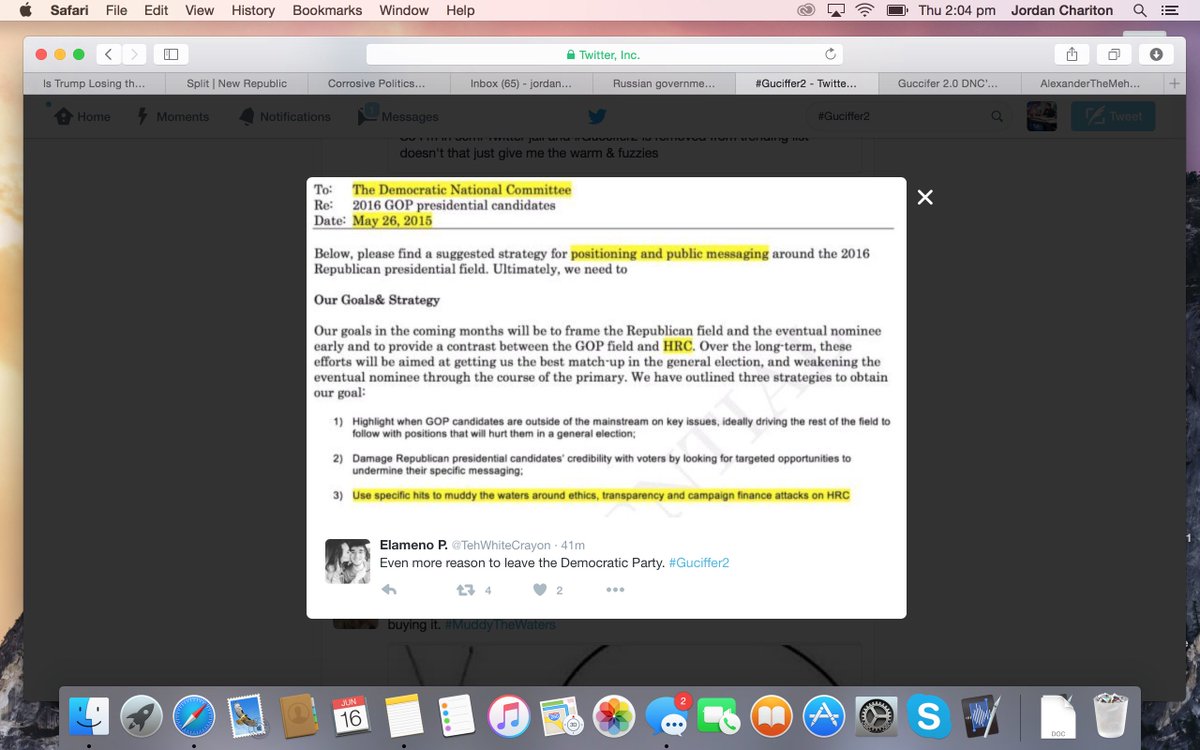This screenshot has height=750, width=1200.
Task: Open the profile avatar menu in Twitter bar
Action: 1041,116
